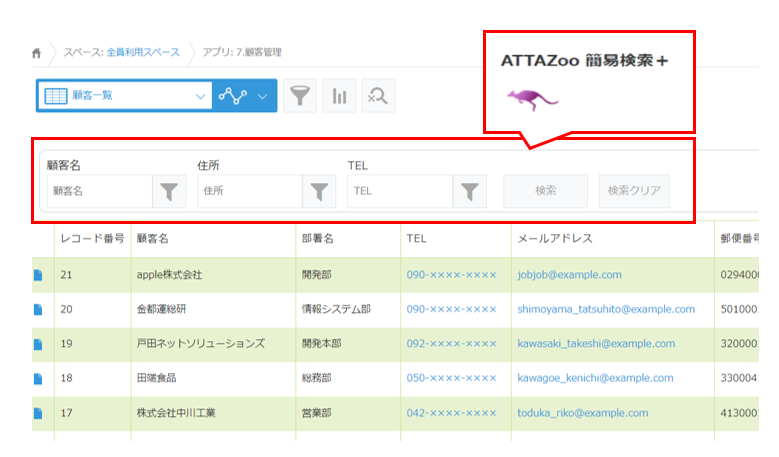Click into the 住所 search input

point(249,190)
